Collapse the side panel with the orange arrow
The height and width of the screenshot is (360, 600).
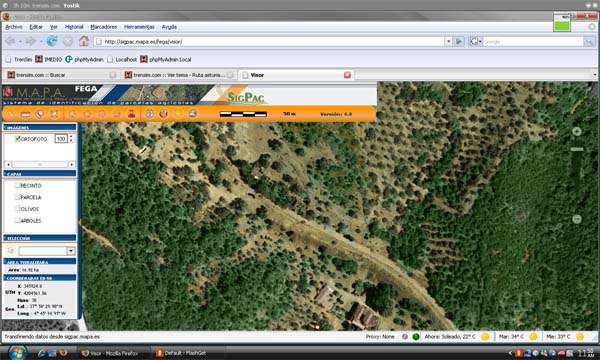tap(80, 222)
